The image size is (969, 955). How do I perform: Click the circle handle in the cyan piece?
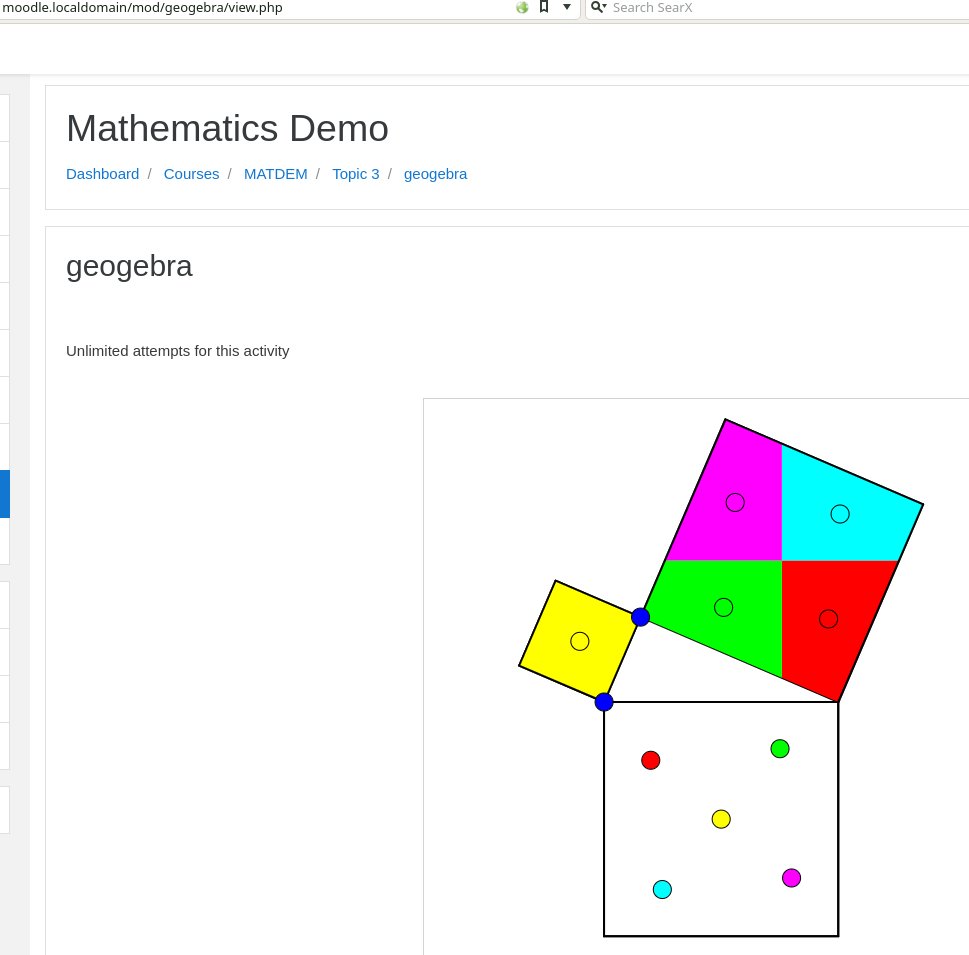pos(840,514)
